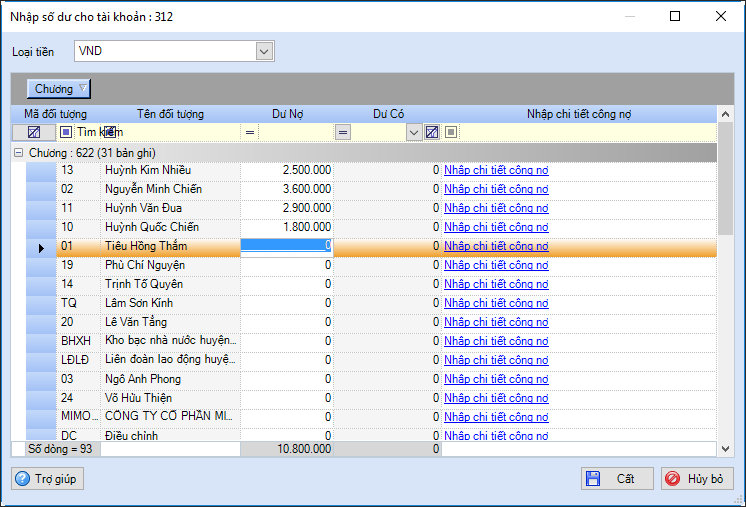Open Nhập chi tiết công nợ for Huỳnh Kim Nhiều

tap(496, 170)
